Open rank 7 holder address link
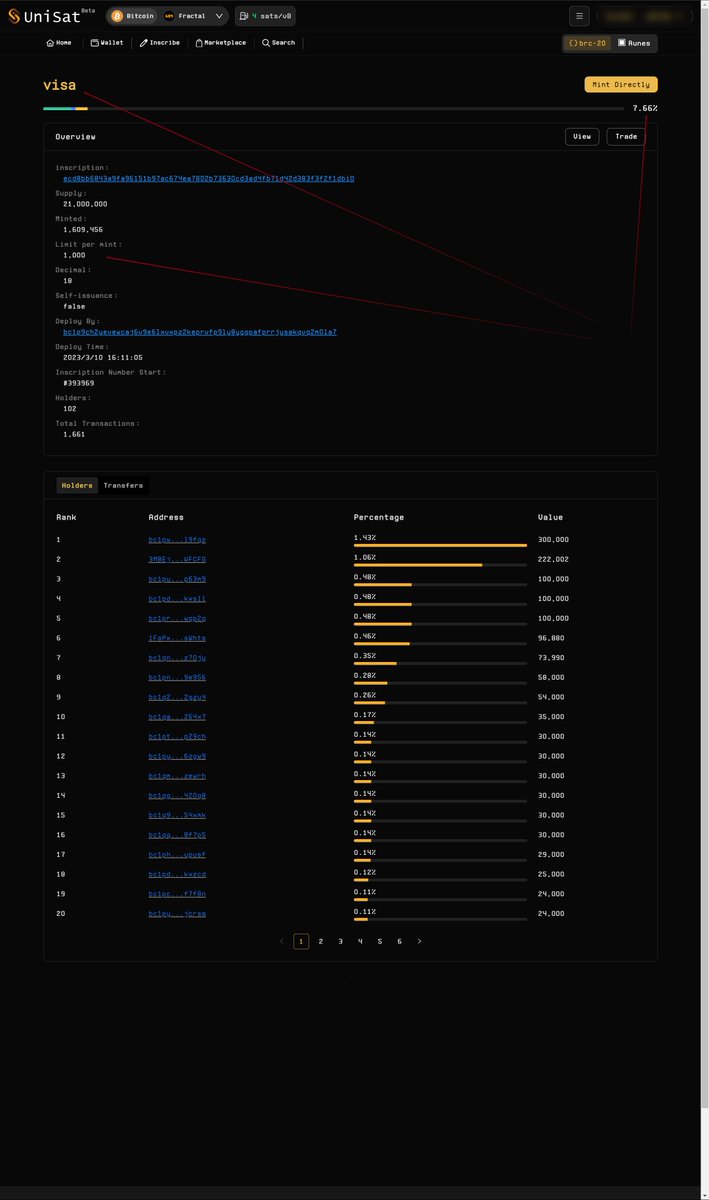Viewport: 709px width, 1200px height. tap(177, 657)
